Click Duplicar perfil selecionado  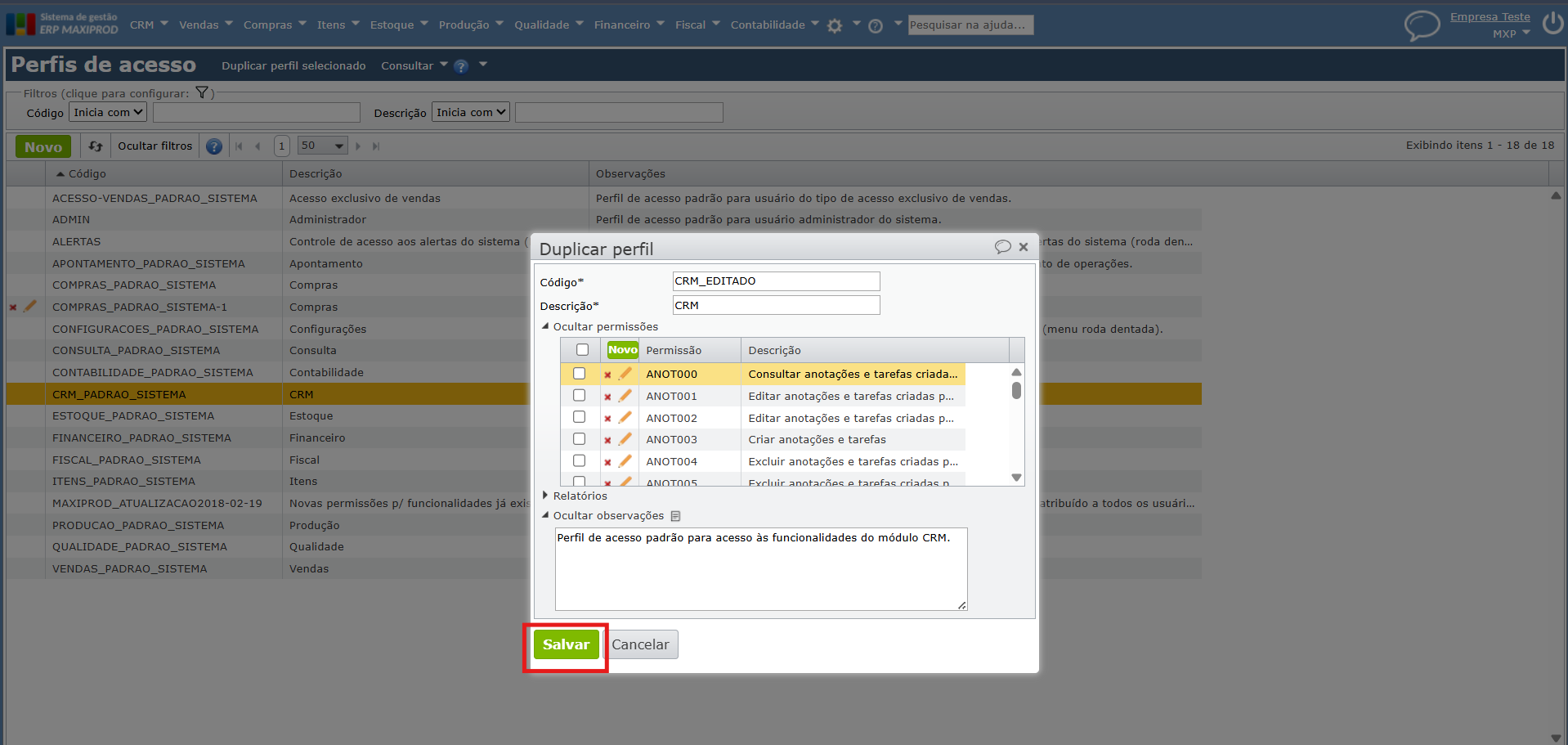click(293, 65)
